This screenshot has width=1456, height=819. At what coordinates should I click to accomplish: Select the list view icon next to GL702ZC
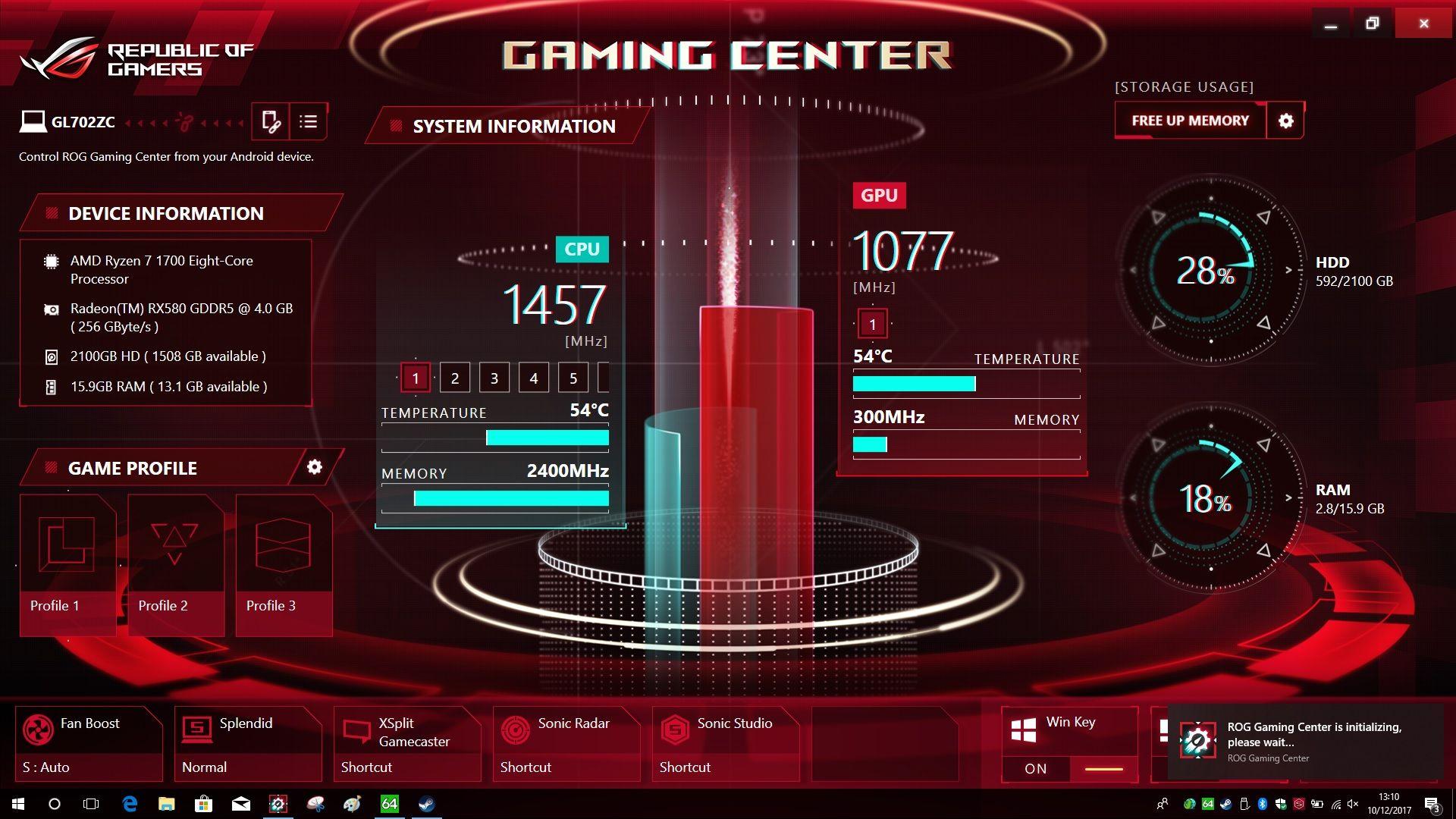pyautogui.click(x=307, y=119)
